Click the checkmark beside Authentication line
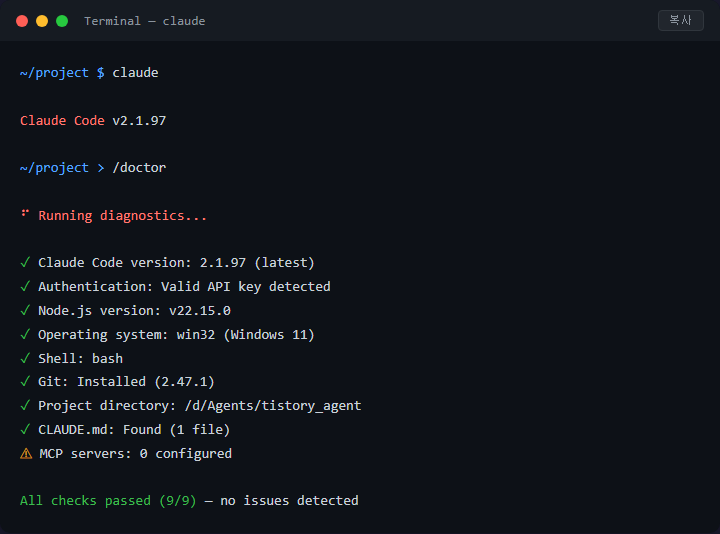 click(25, 286)
